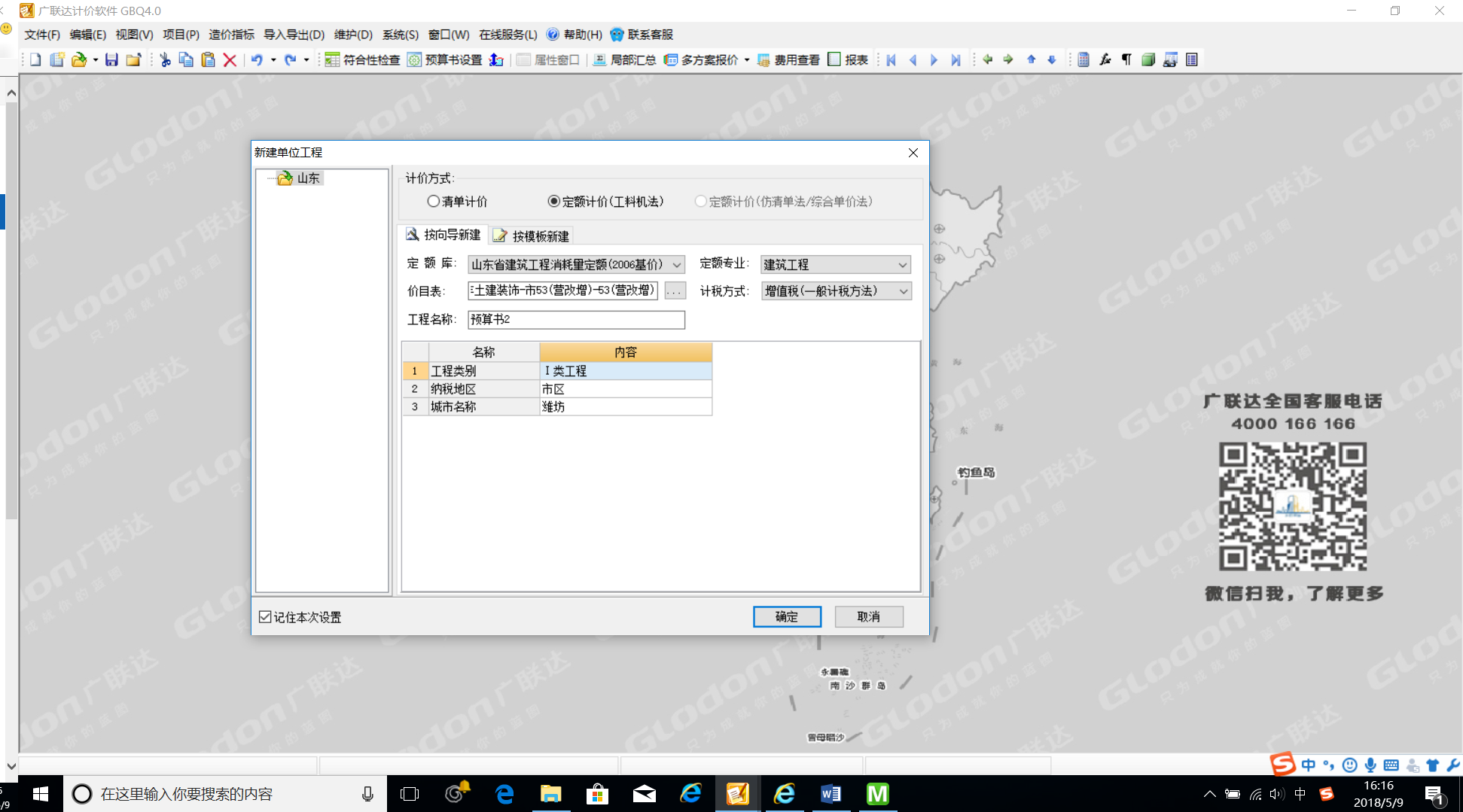Click the undo arrow icon

(257, 60)
